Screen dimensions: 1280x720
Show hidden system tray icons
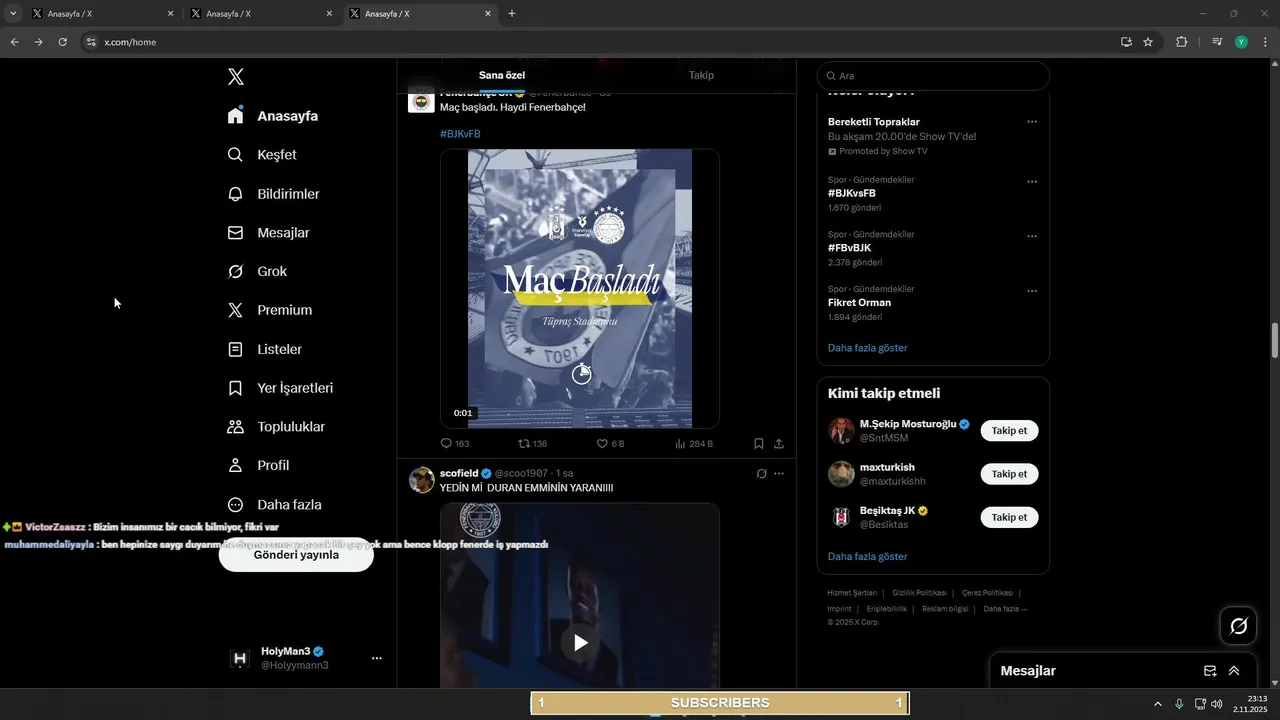[1158, 704]
